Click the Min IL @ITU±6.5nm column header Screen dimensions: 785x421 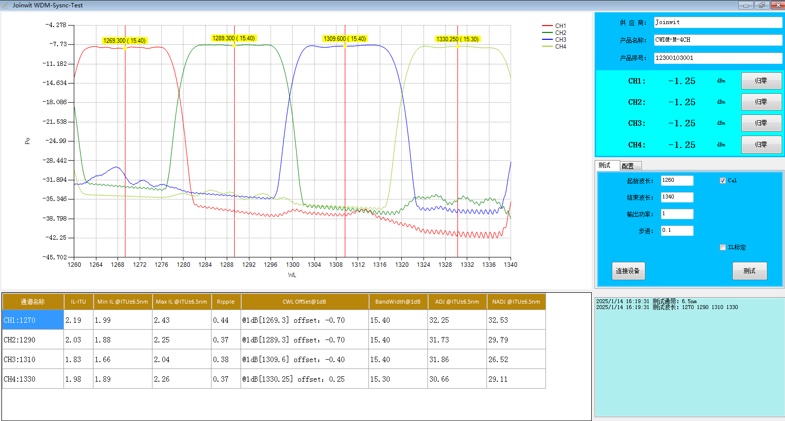(x=123, y=302)
